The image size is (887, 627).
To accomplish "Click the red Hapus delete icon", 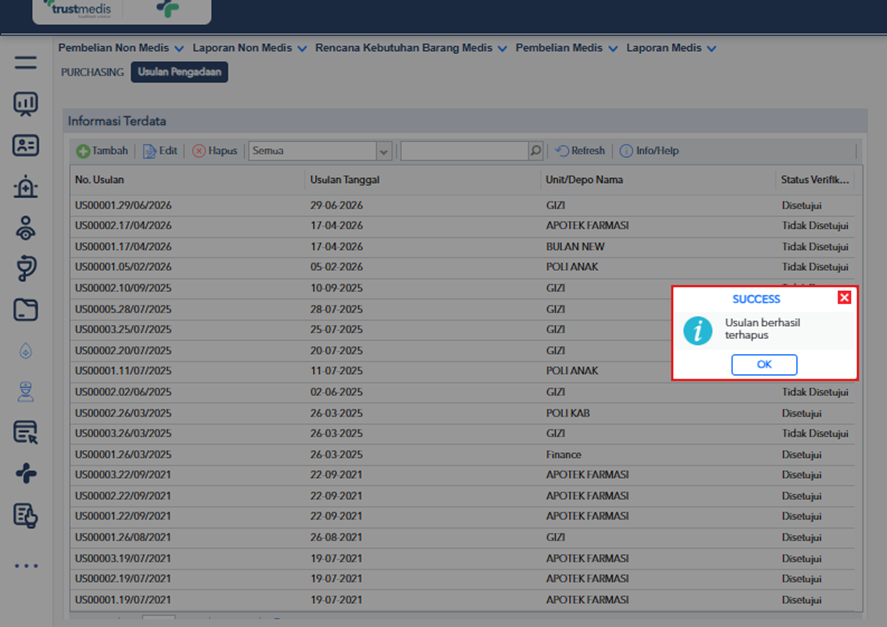I will [199, 151].
